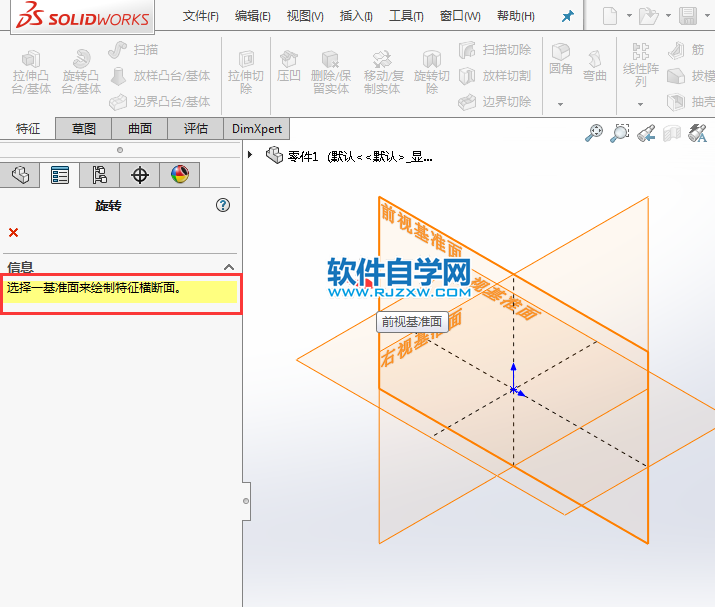Select the Sweep (扫描) tool
This screenshot has height=607, width=715.
(134, 50)
